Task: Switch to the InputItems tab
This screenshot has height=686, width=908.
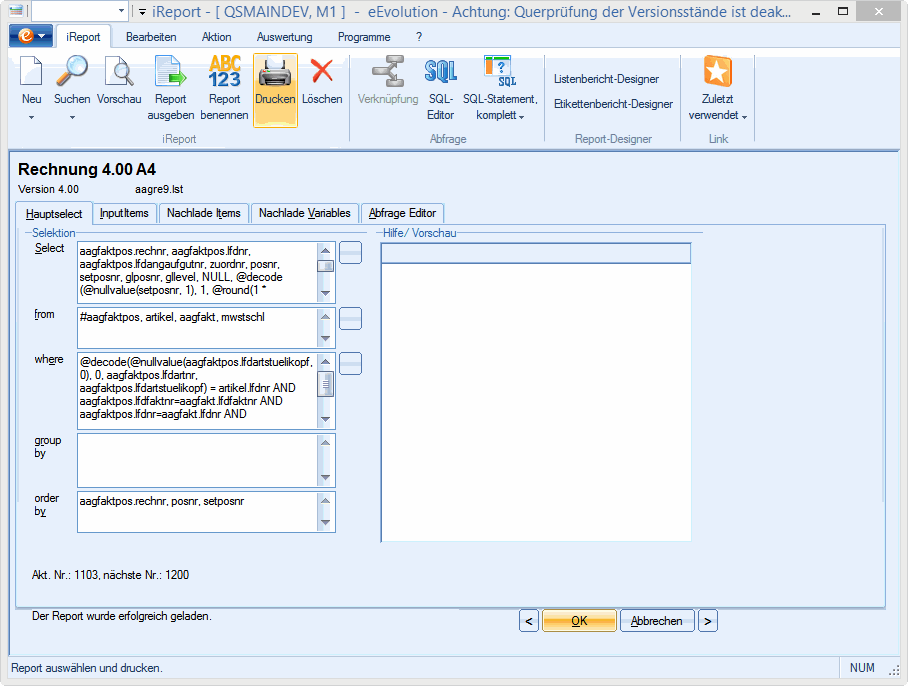Action: coord(124,213)
